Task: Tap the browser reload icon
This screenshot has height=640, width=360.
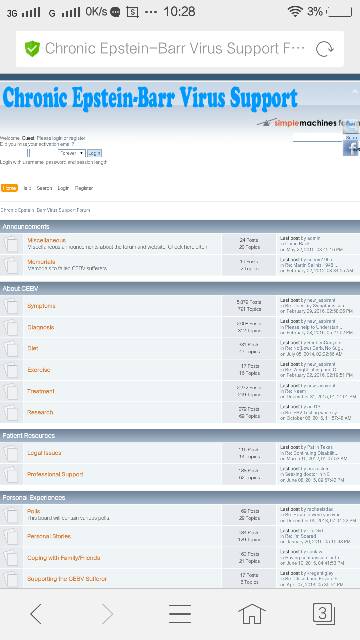Action: pos(324,49)
